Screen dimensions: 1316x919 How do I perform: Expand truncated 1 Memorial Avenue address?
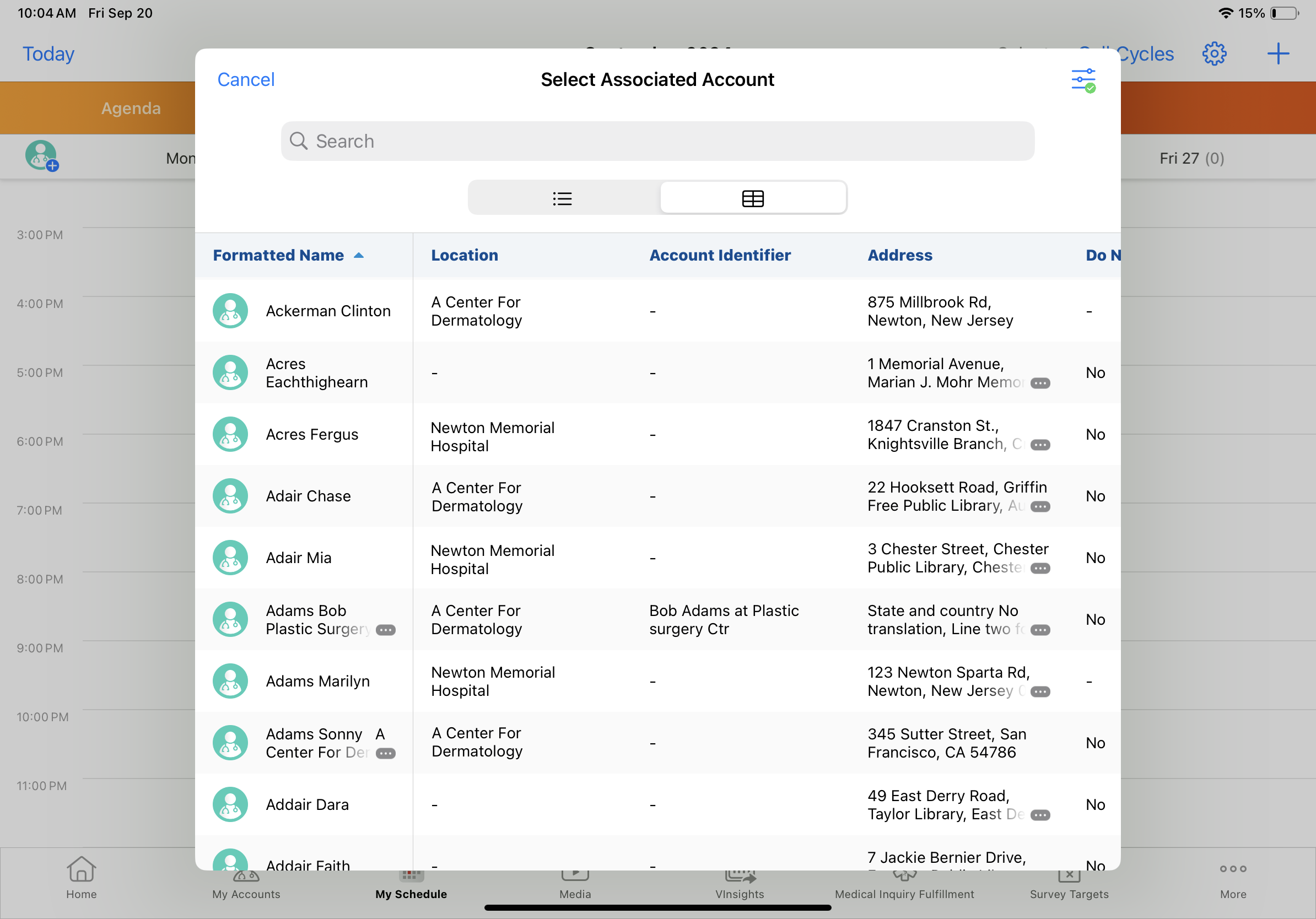(1040, 383)
